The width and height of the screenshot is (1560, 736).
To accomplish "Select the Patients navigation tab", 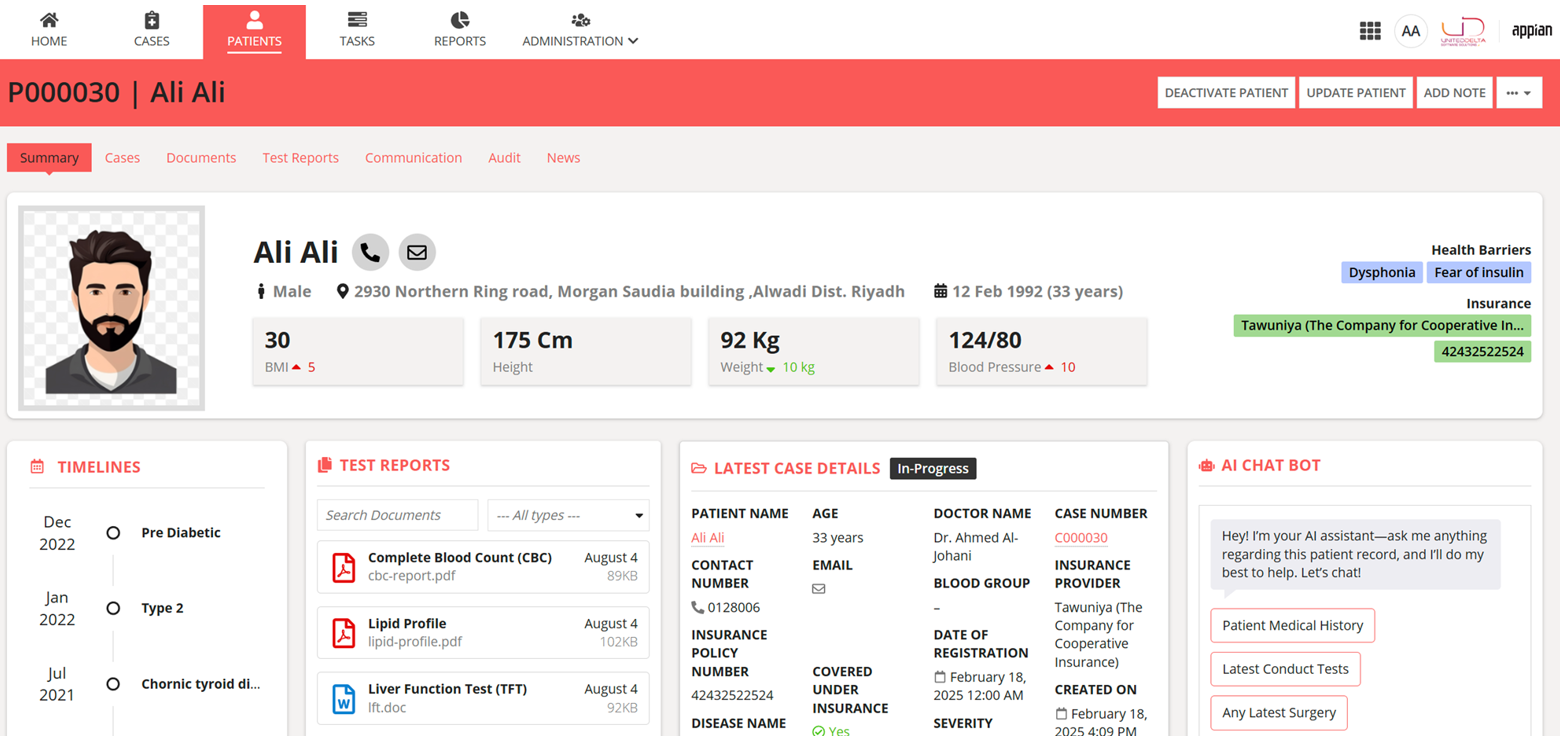I will click(254, 30).
